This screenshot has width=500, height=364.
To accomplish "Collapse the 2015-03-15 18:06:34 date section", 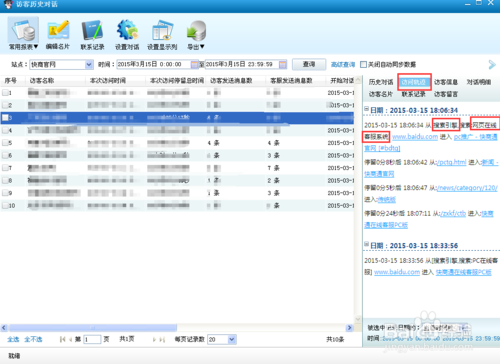I will (366, 109).
